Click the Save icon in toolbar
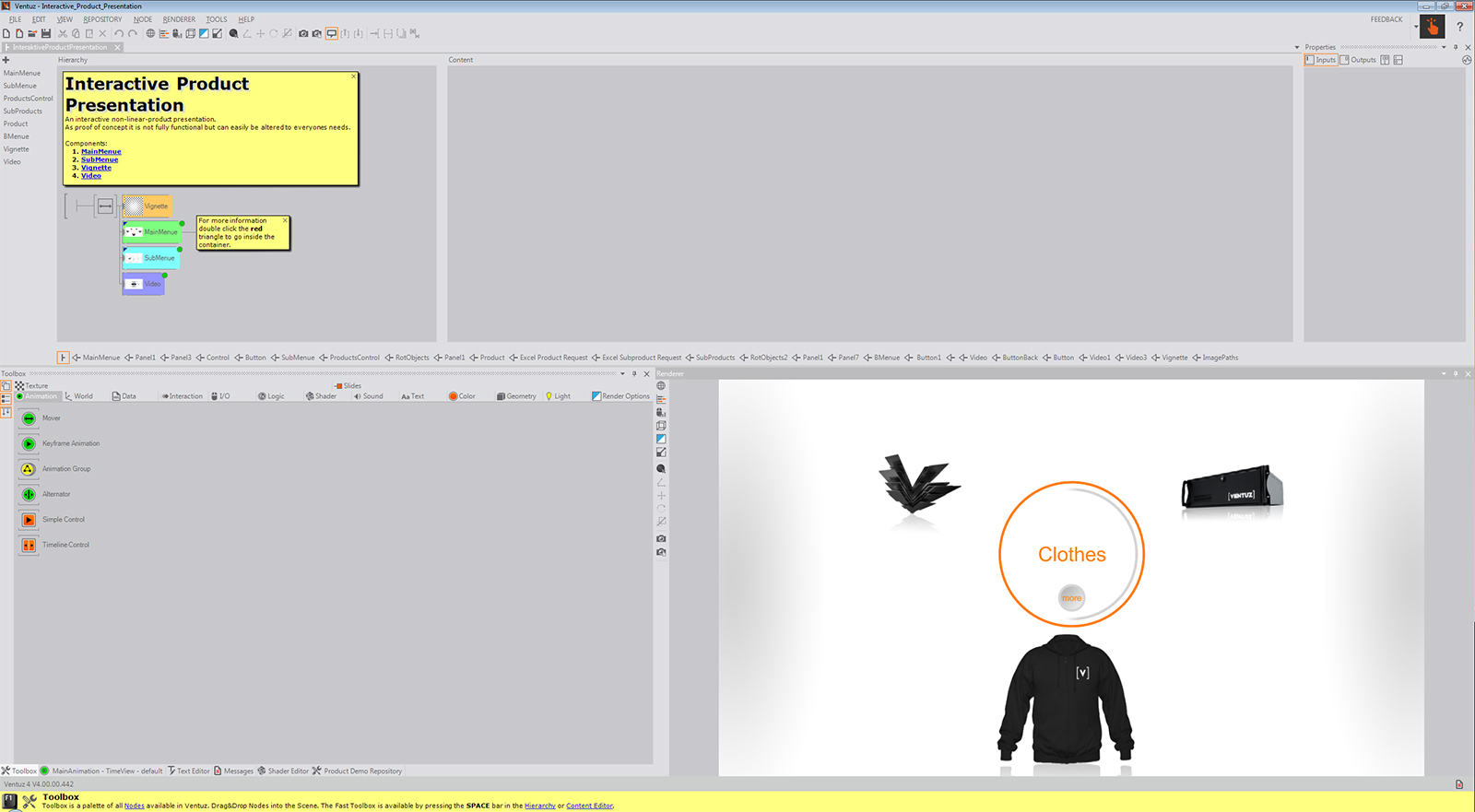Image resolution: width=1475 pixels, height=812 pixels. [x=45, y=34]
